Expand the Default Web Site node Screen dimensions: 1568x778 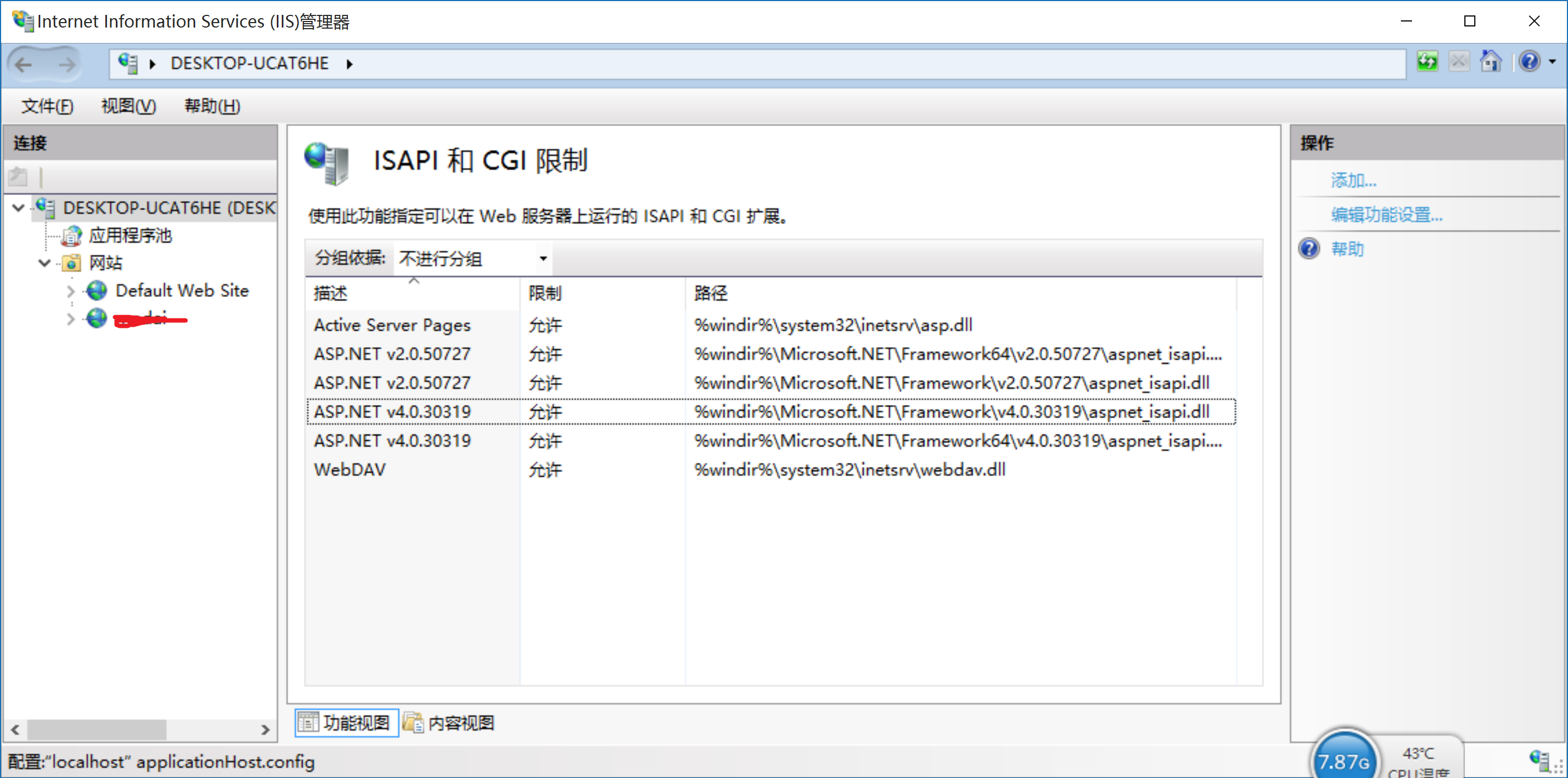pos(71,291)
